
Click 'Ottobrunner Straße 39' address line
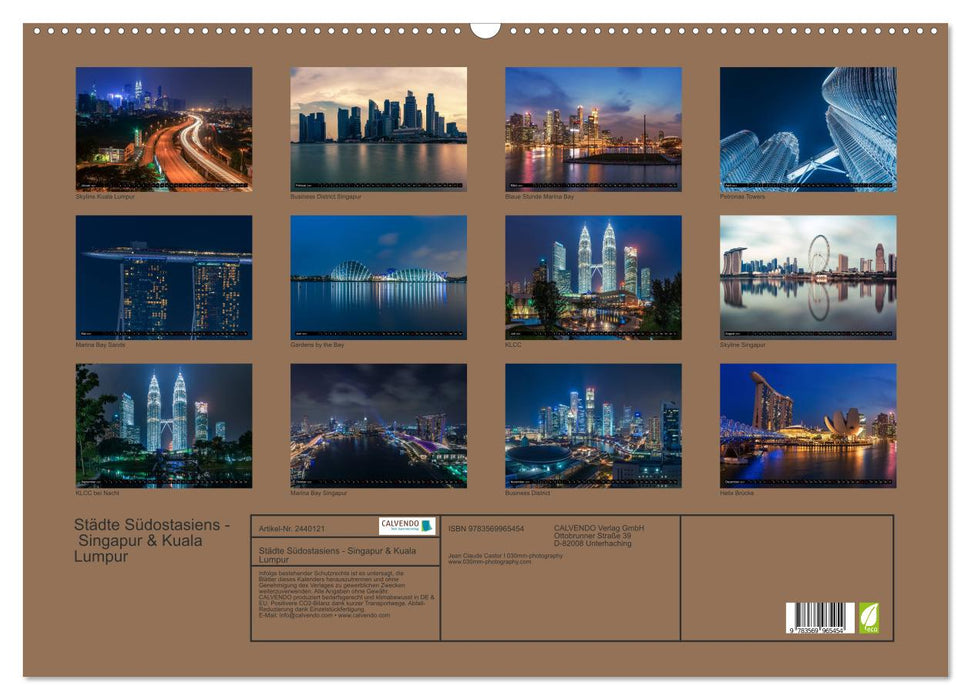coord(593,535)
